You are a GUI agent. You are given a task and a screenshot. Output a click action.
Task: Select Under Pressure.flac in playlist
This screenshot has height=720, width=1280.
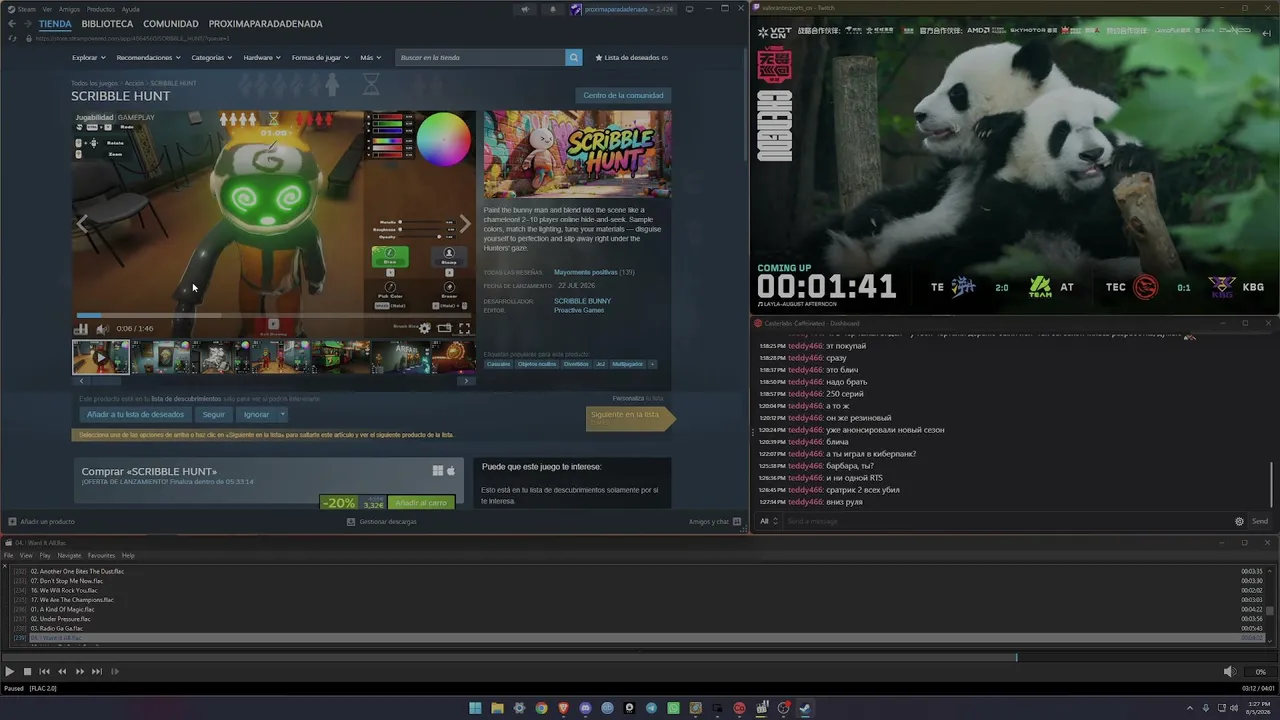point(640,619)
